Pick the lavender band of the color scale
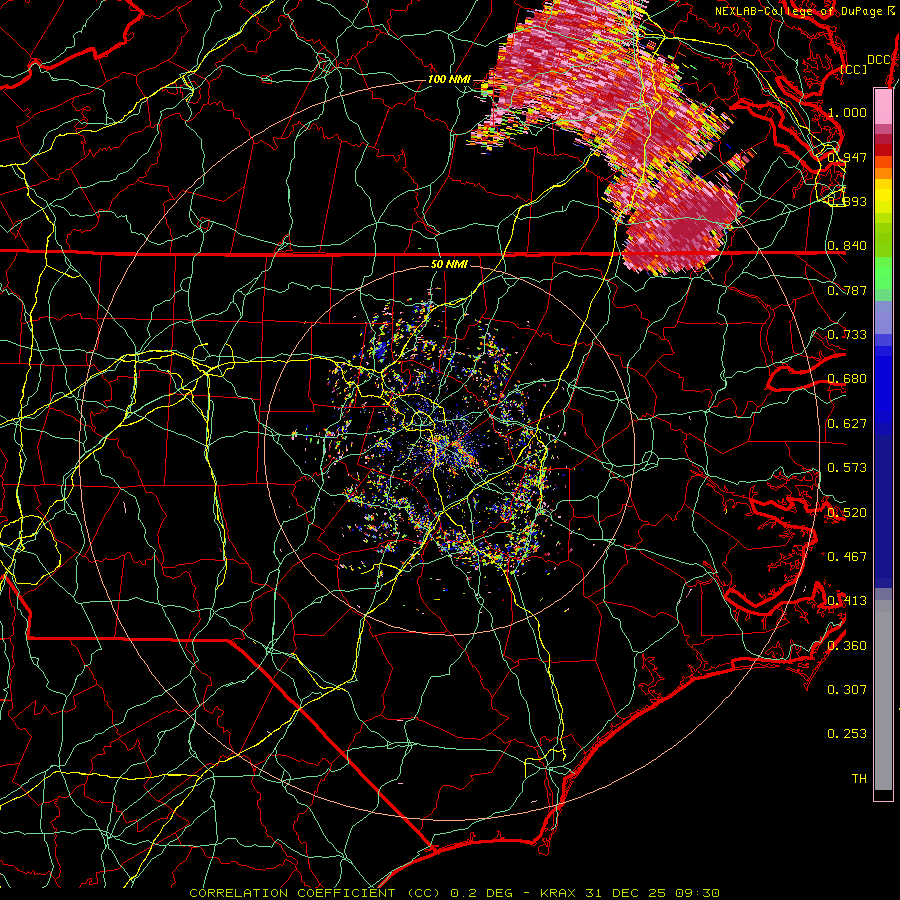 pos(883,317)
